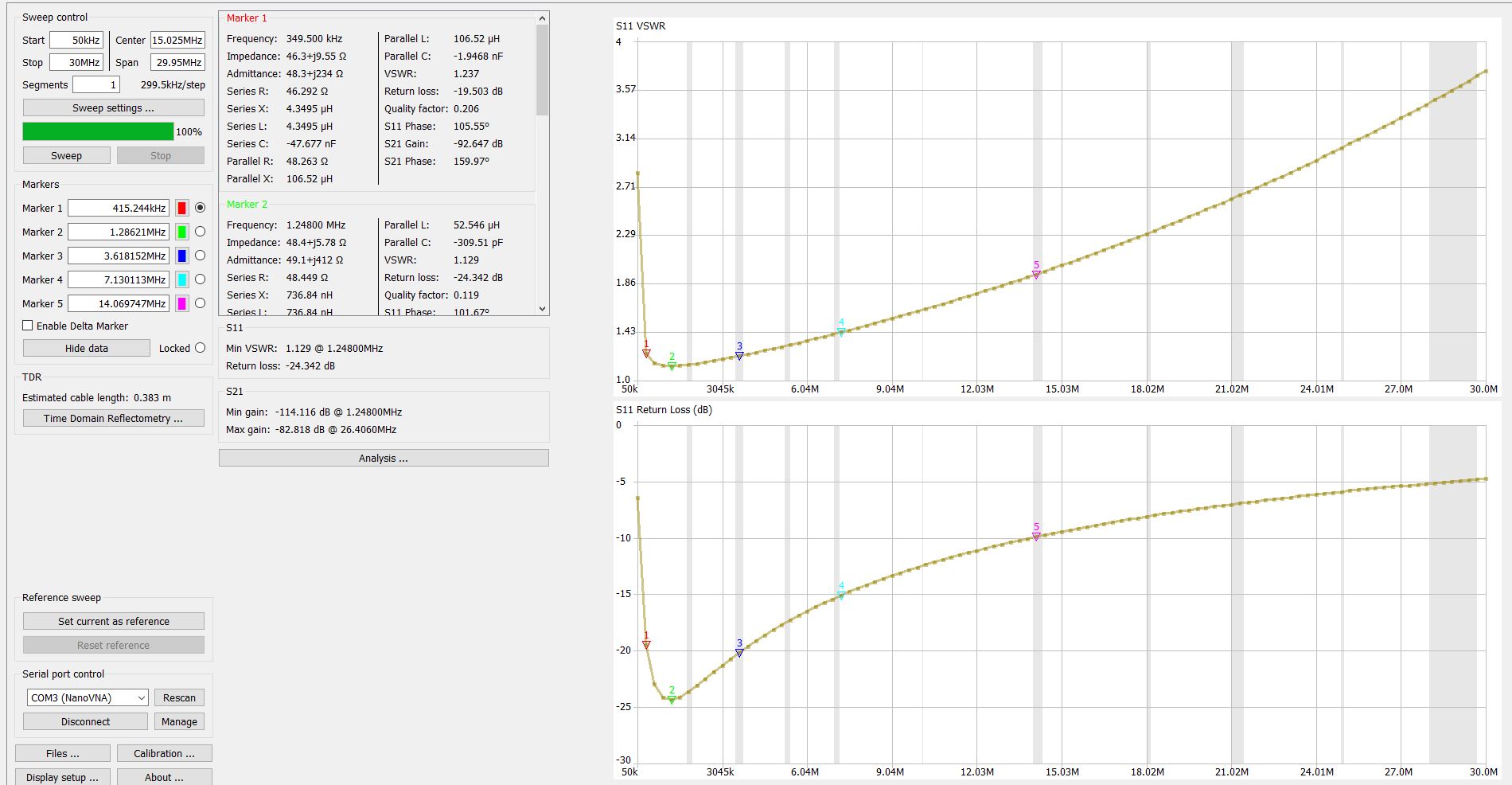Select the Marker 2 radio button
The width and height of the screenshot is (1512, 785).
pos(200,232)
